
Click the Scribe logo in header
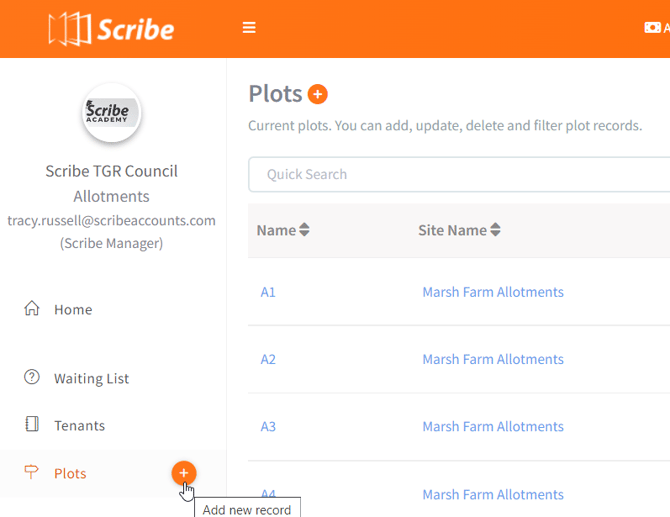[111, 29]
